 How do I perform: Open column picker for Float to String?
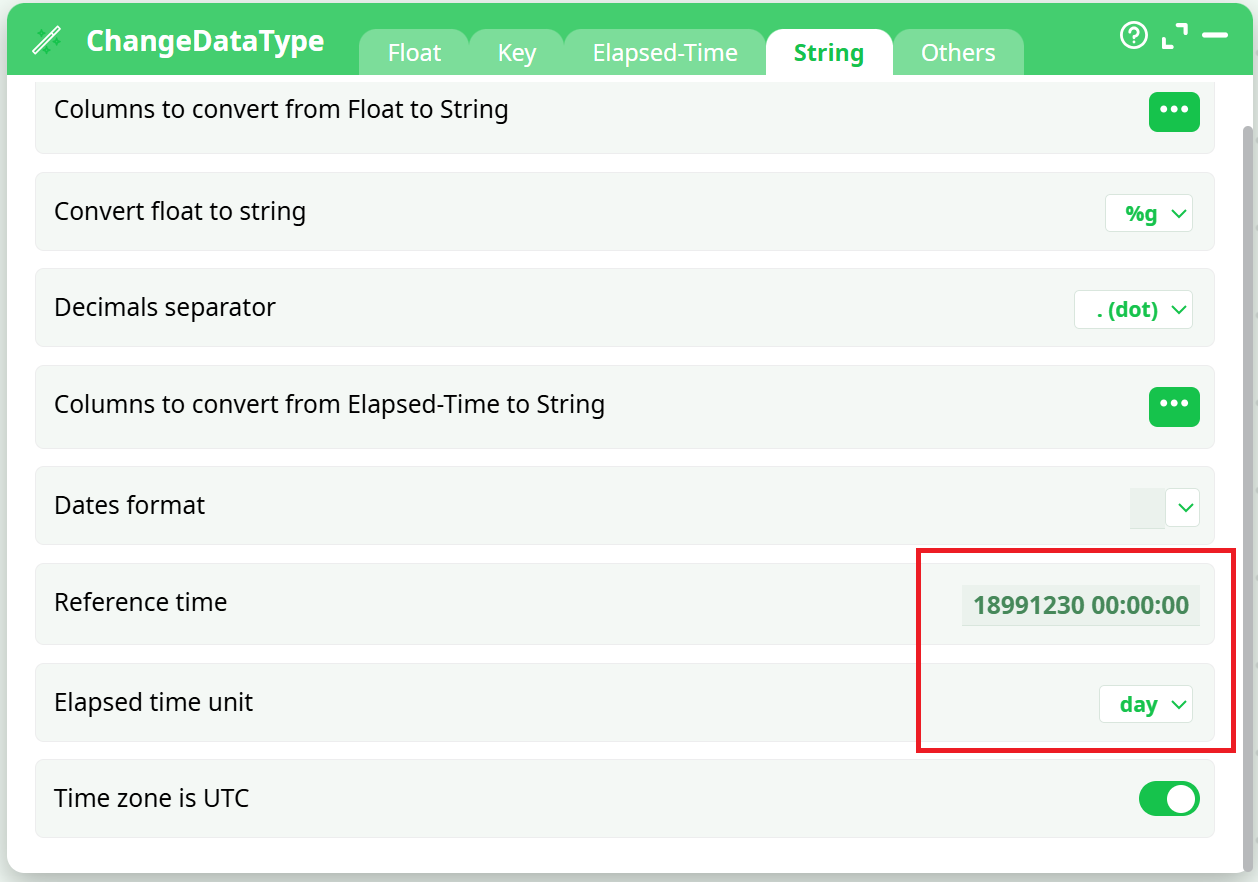tap(1173, 111)
